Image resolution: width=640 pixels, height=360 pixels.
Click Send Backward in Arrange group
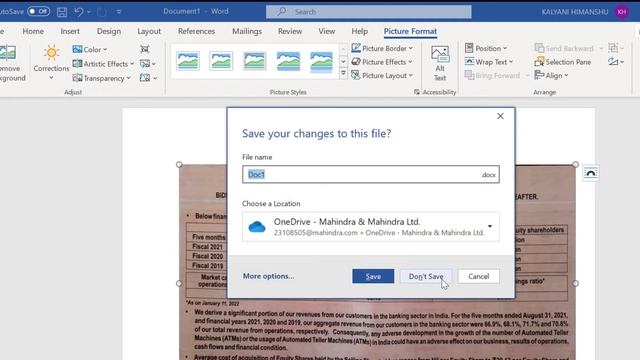tap(564, 48)
